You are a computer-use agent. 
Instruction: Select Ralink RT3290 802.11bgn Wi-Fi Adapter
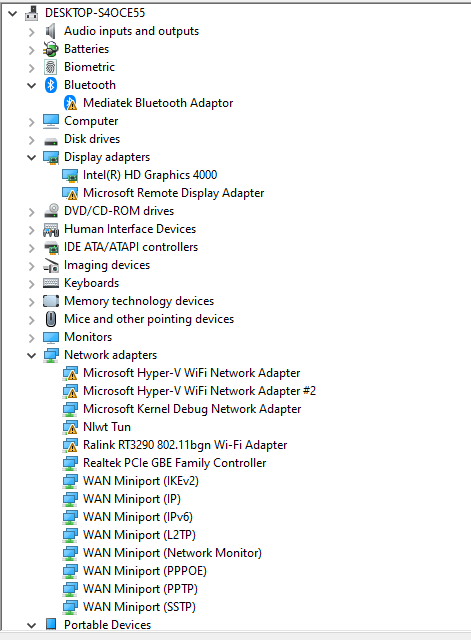(x=185, y=445)
